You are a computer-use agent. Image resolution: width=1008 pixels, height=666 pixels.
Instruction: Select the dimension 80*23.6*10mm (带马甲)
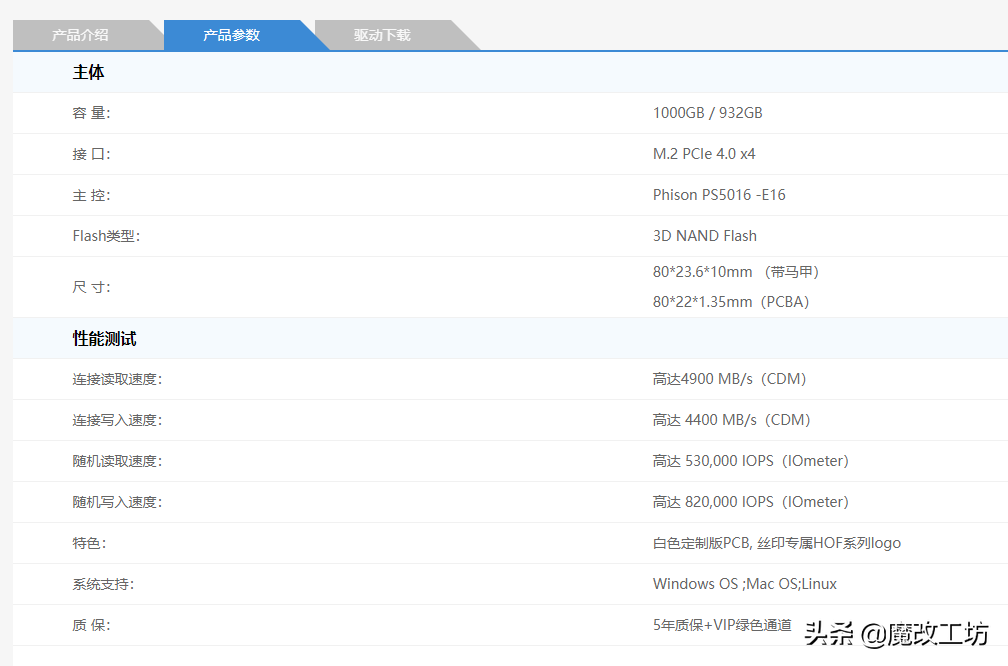point(736,272)
